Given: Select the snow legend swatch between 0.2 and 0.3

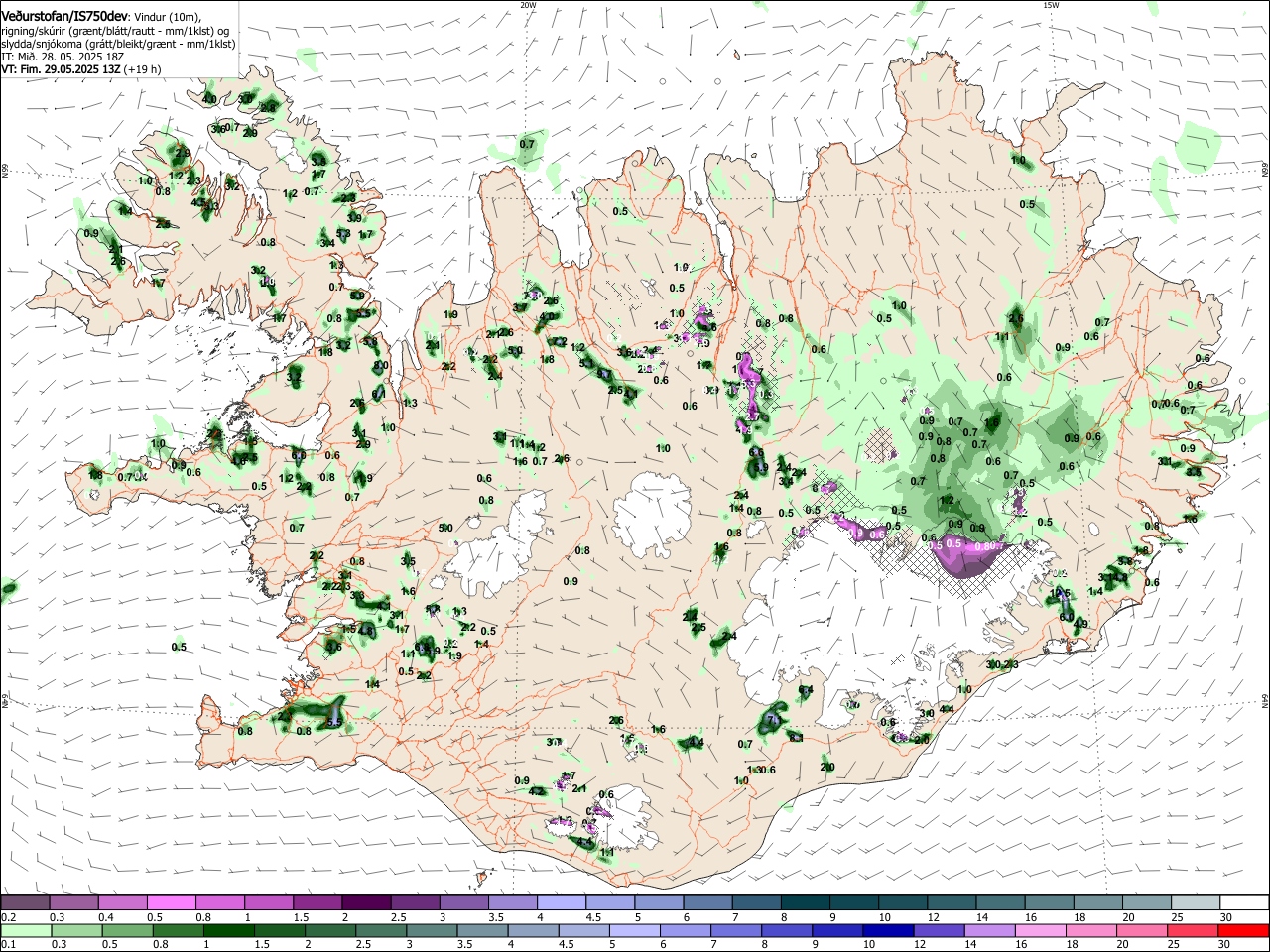Looking at the screenshot, I should click(x=25, y=902).
